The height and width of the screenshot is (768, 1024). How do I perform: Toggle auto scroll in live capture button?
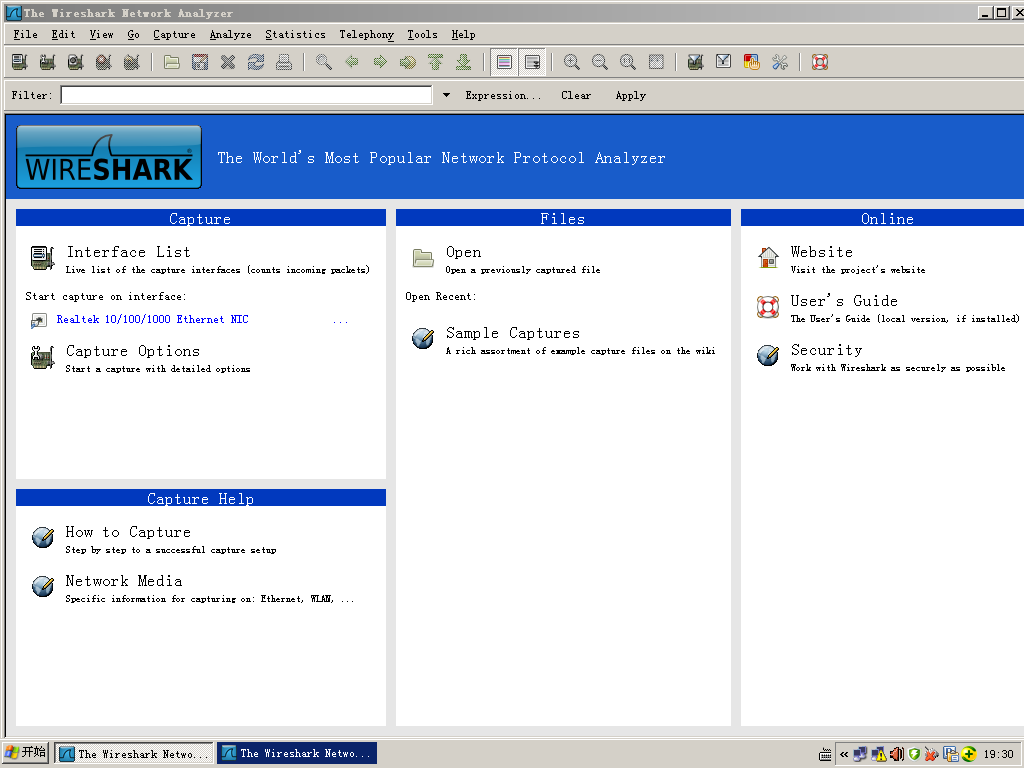532,62
